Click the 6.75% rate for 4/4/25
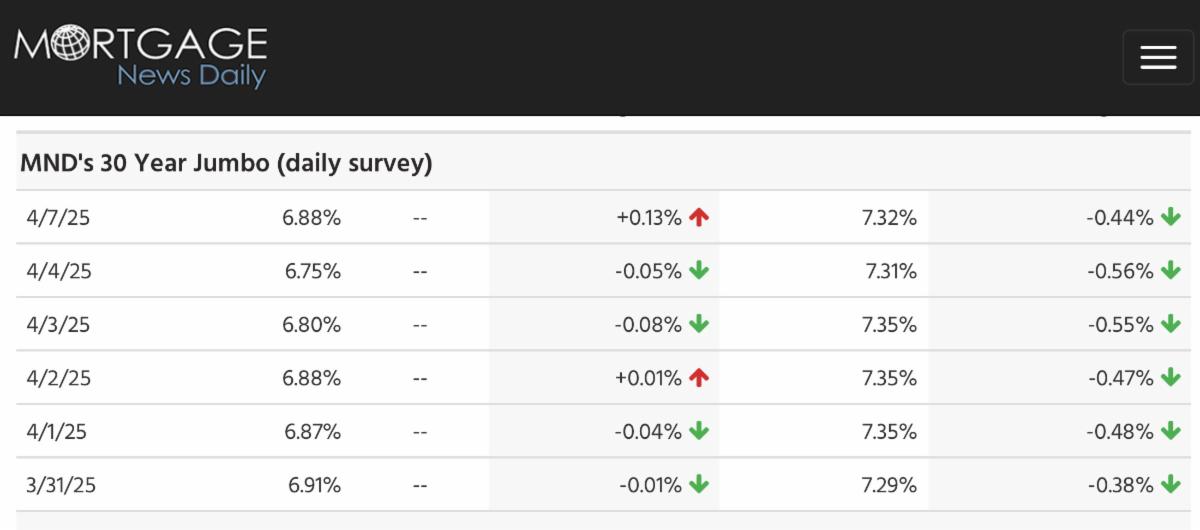 (312, 271)
